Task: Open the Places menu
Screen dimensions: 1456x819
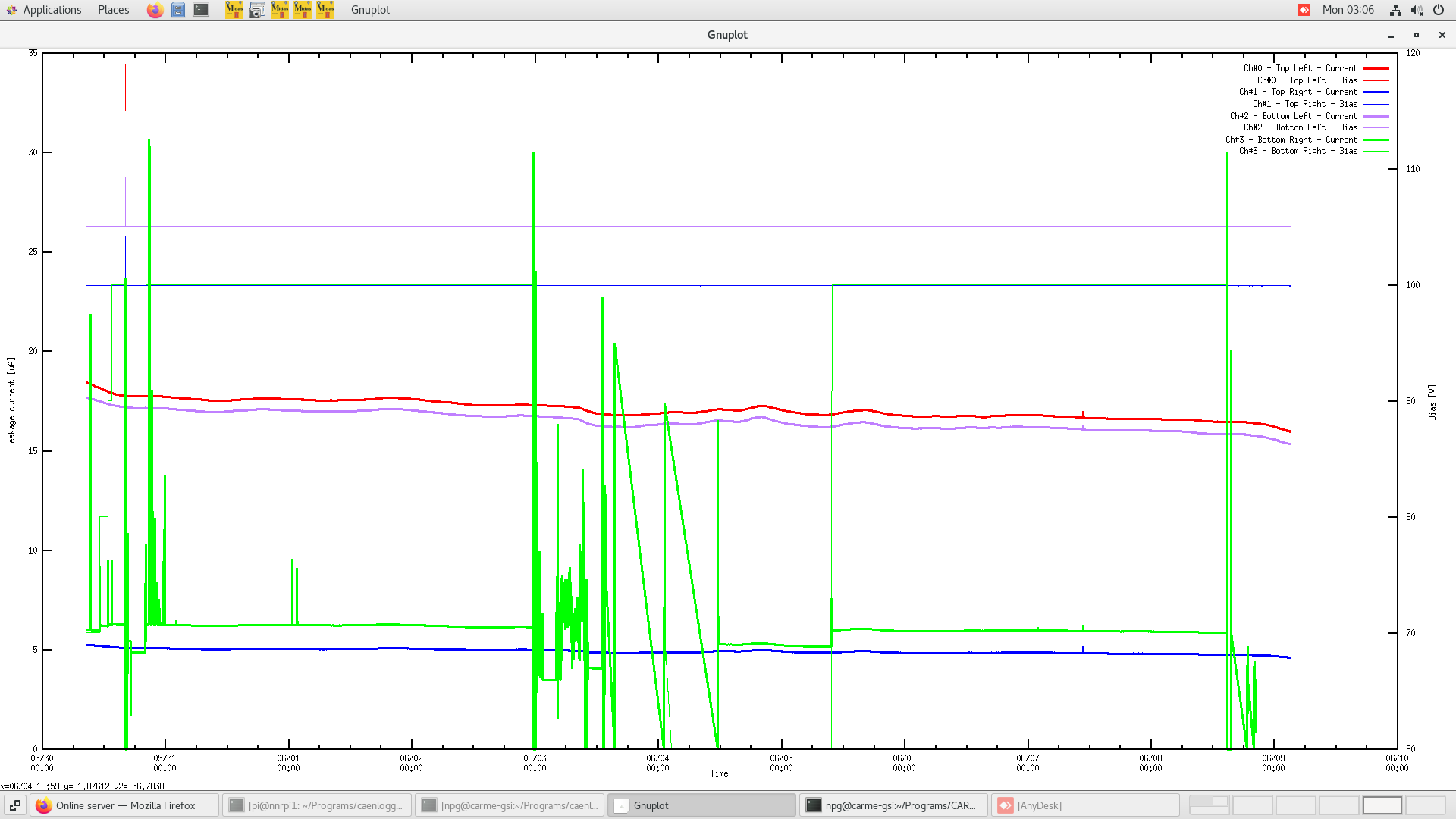Action: click(x=112, y=10)
